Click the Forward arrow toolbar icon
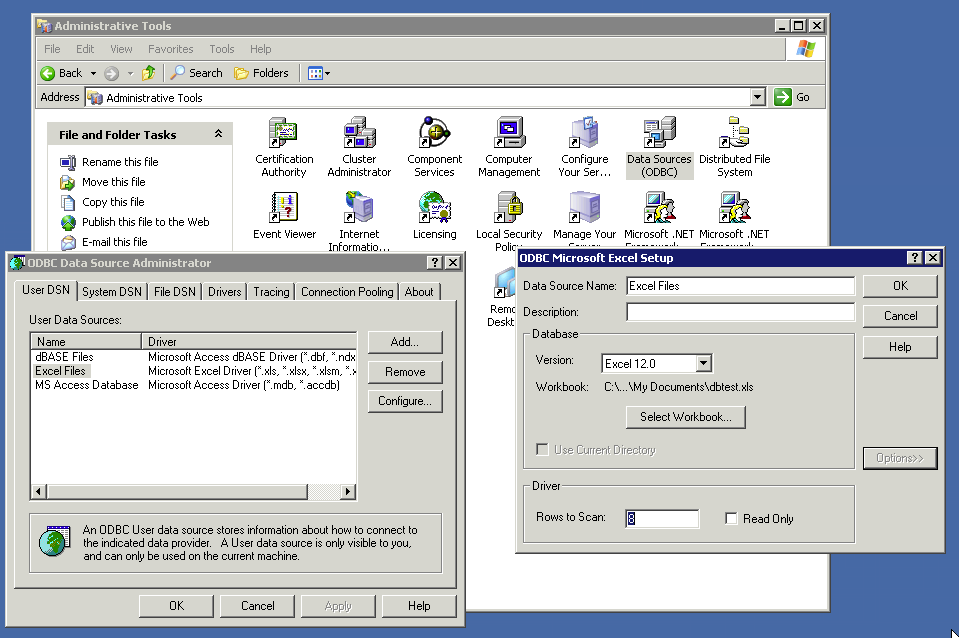959x638 pixels. (x=111, y=73)
